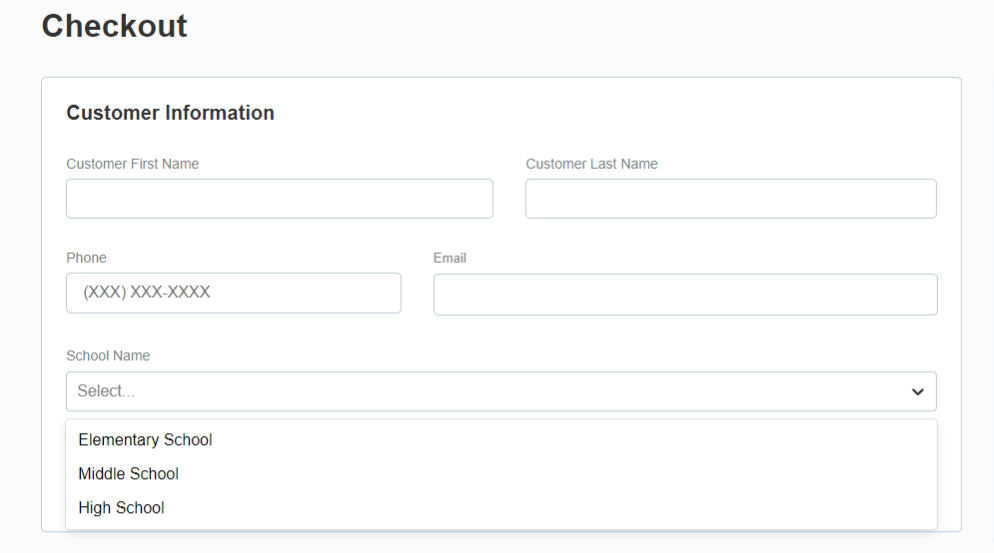
Task: Click the dropdown chevron arrow icon
Action: pyautogui.click(x=917, y=392)
